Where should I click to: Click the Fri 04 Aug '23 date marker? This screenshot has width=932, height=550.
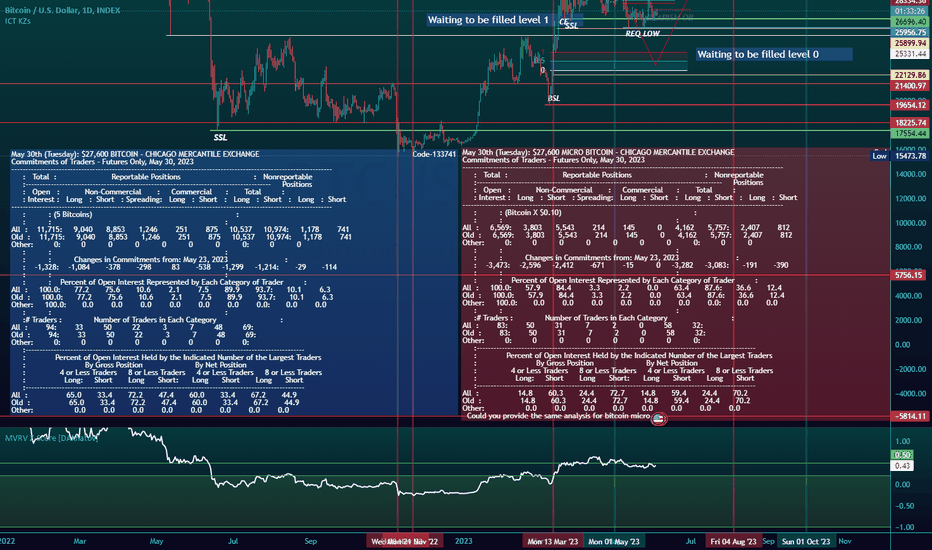733,541
